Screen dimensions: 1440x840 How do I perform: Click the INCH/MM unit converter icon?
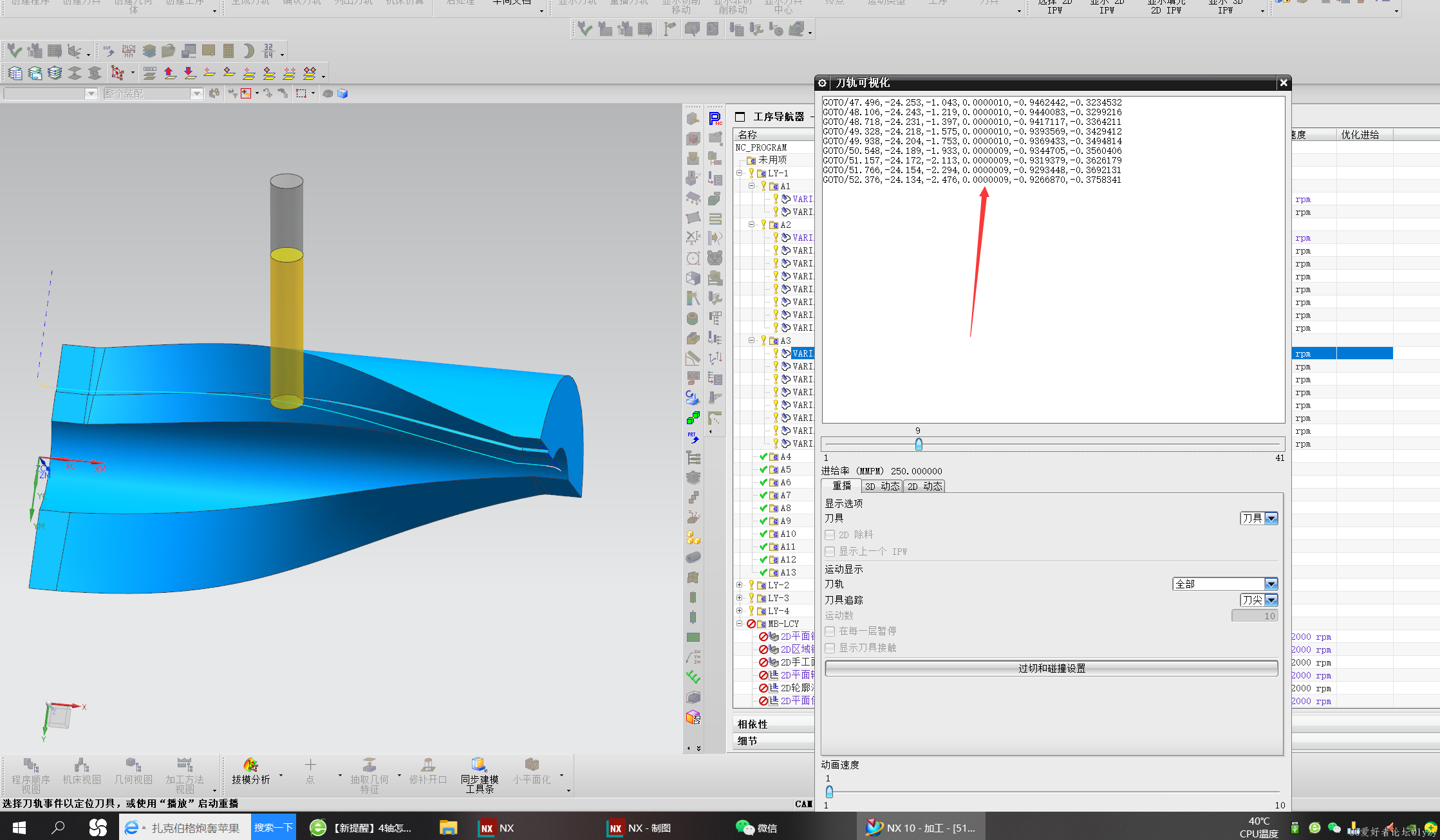coord(129,51)
